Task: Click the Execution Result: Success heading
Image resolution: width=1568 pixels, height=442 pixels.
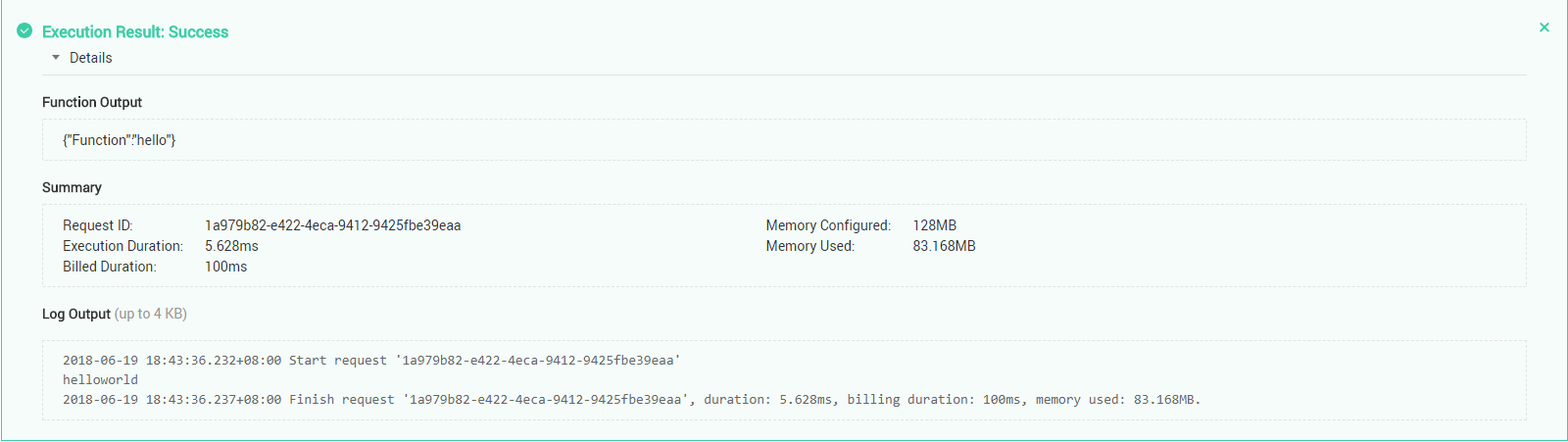Action: (135, 32)
